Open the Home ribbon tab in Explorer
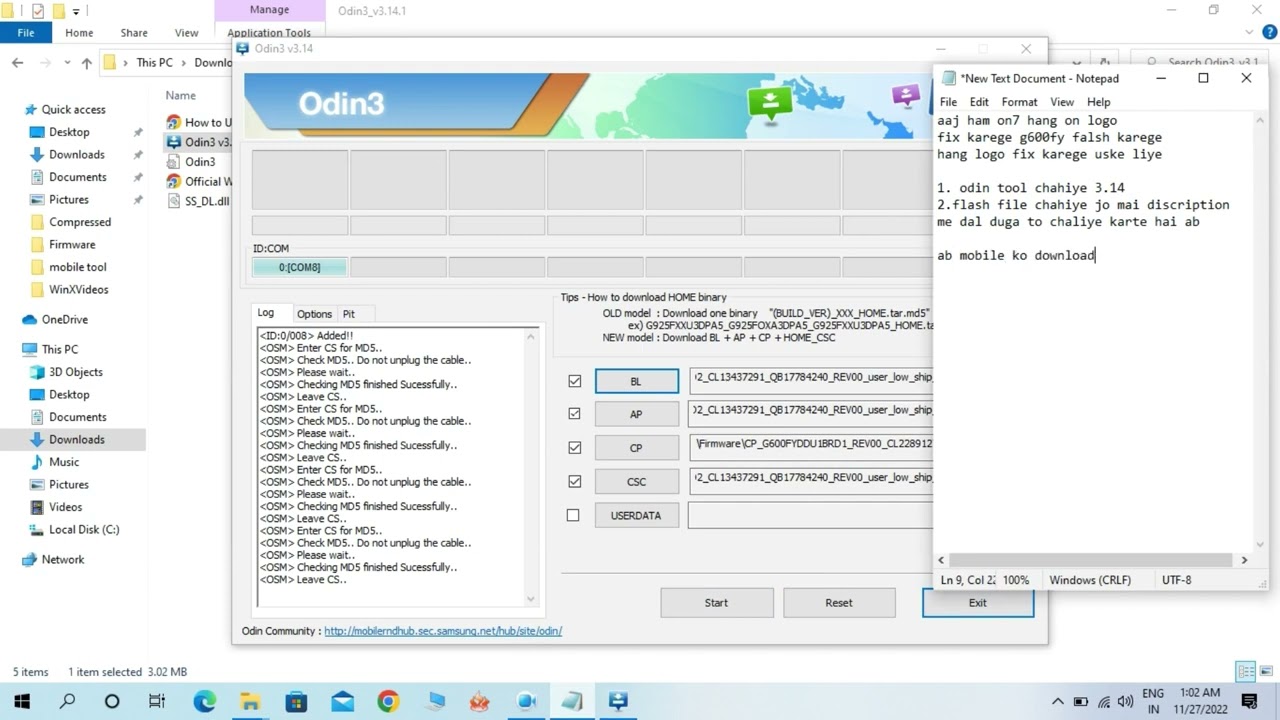1280x720 pixels. pos(79,33)
